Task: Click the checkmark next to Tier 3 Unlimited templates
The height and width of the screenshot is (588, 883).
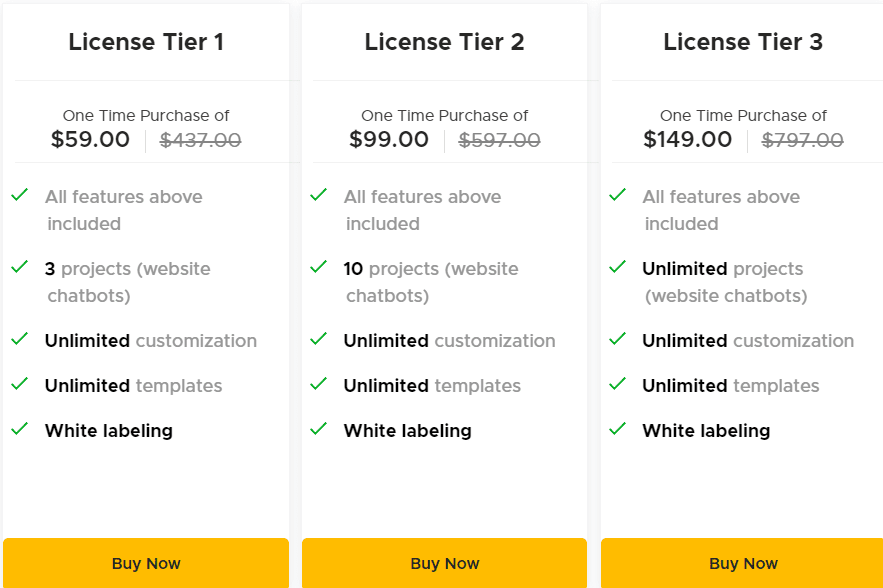Action: 617,385
